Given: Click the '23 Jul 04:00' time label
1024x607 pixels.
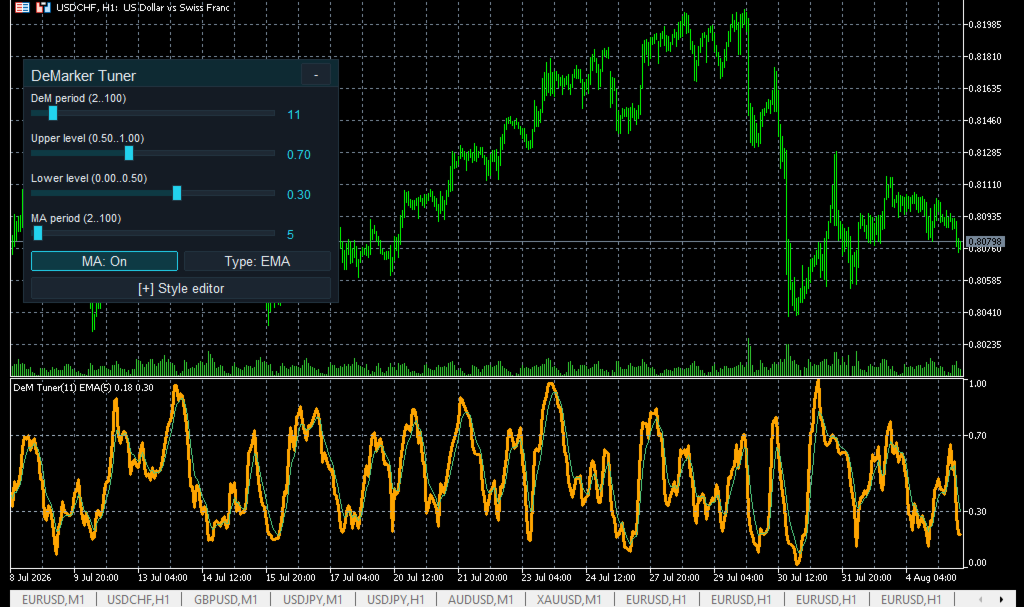Looking at the screenshot, I should click(547, 578).
